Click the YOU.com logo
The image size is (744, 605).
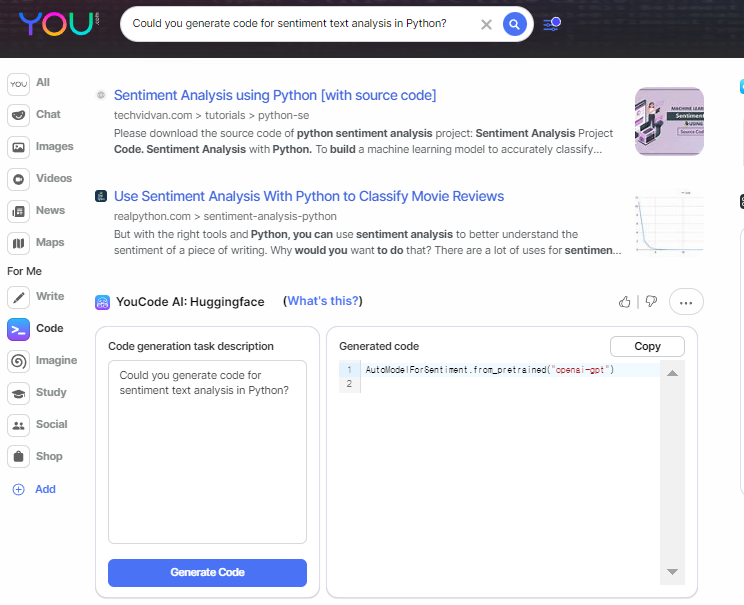tap(59, 24)
